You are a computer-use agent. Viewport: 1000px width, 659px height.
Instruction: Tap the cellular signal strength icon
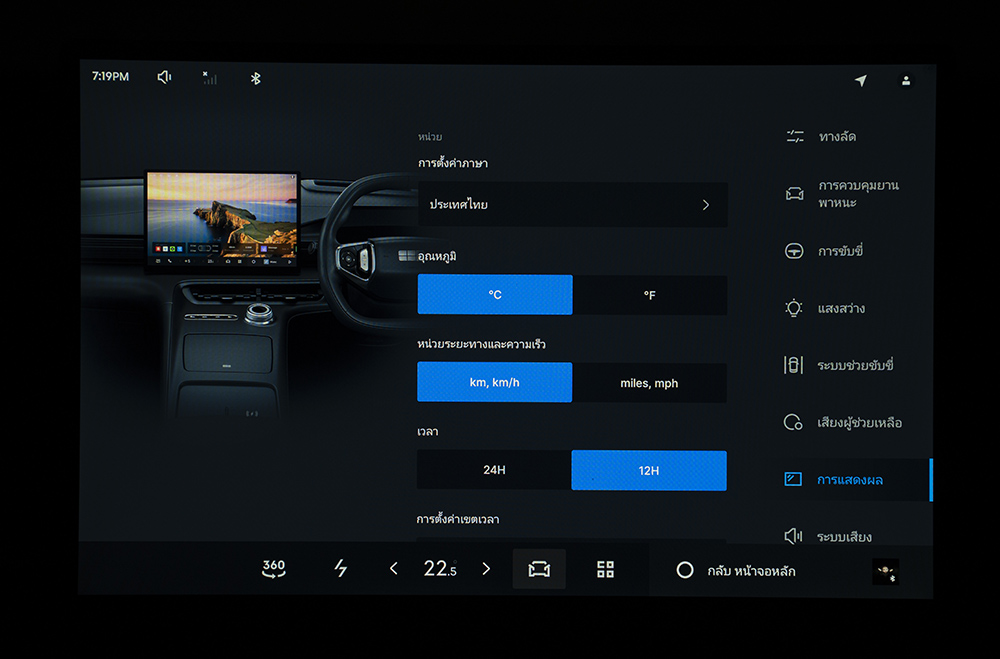(x=210, y=78)
